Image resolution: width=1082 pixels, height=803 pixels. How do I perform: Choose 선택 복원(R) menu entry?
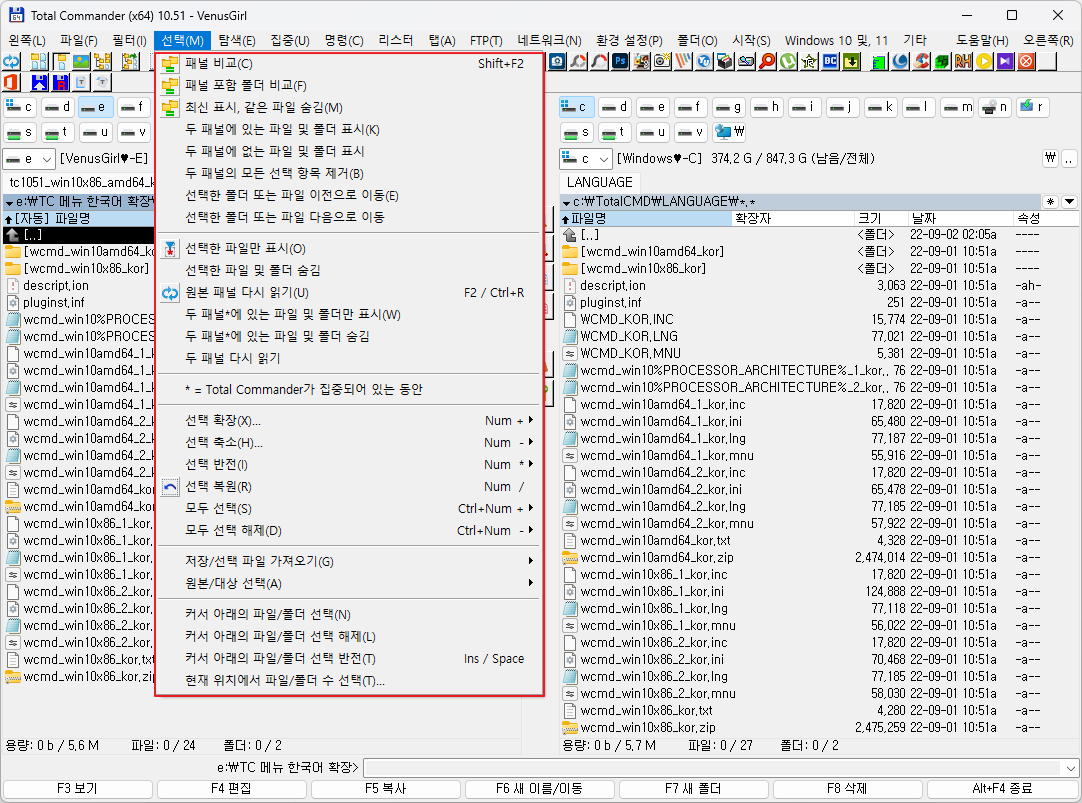[349, 486]
